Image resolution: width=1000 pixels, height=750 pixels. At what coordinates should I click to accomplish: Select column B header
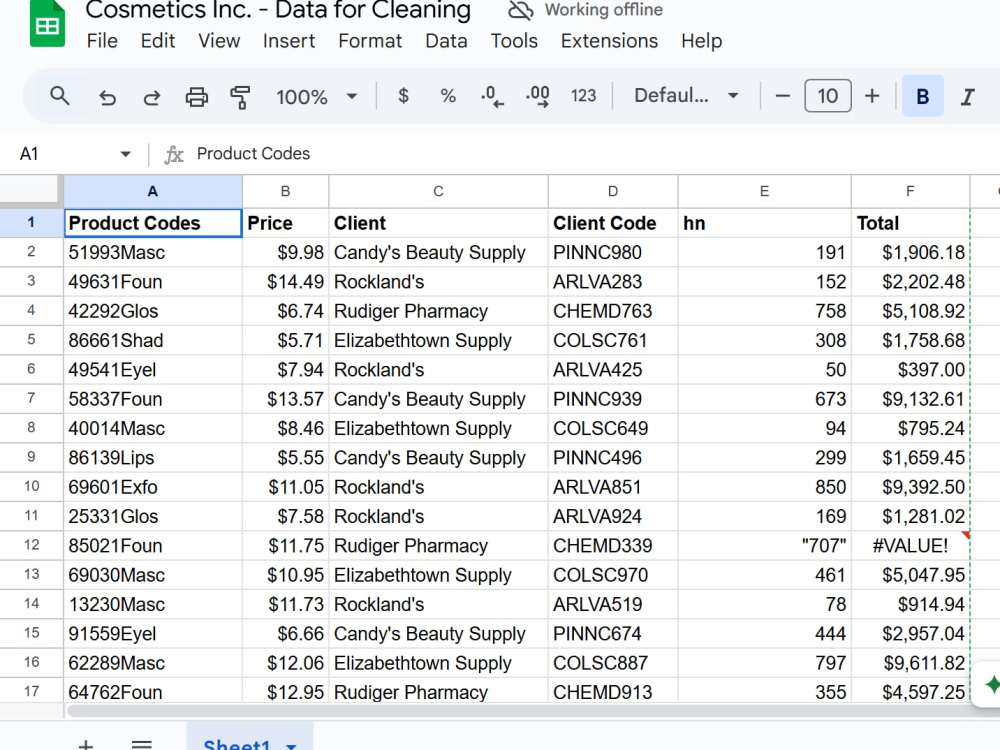285,191
